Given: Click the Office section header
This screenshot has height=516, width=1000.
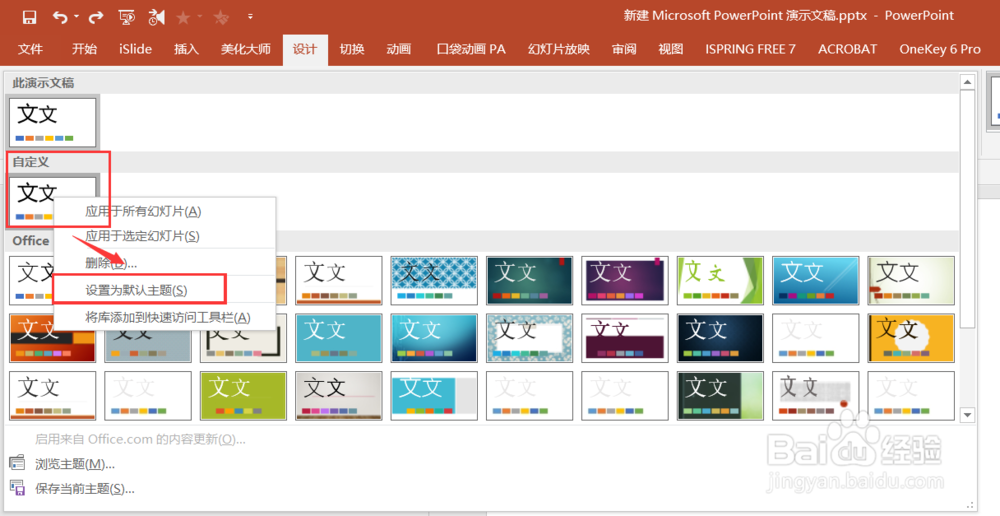Looking at the screenshot, I should click(x=31, y=240).
